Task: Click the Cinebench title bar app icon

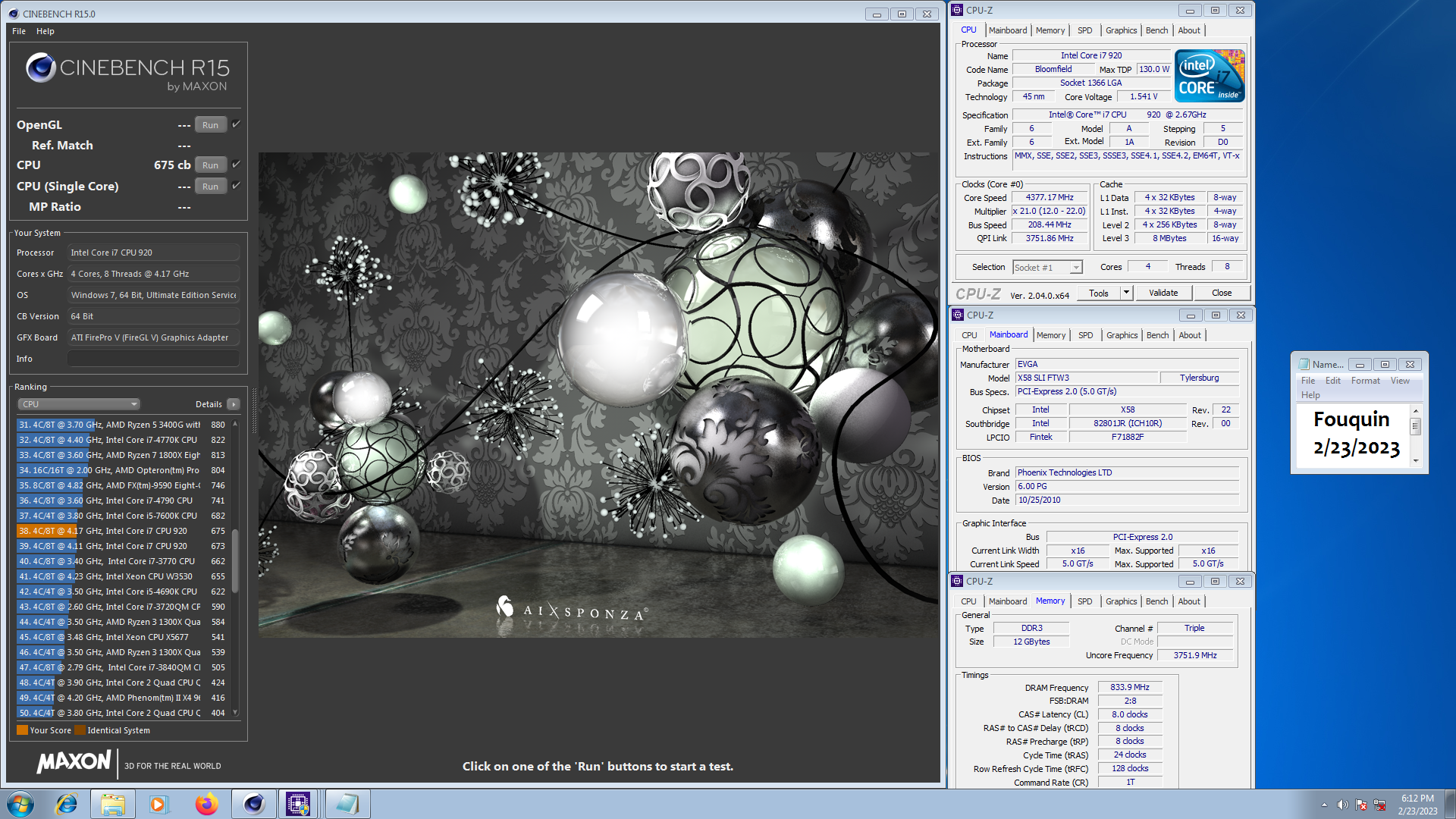Action: pyautogui.click(x=13, y=14)
